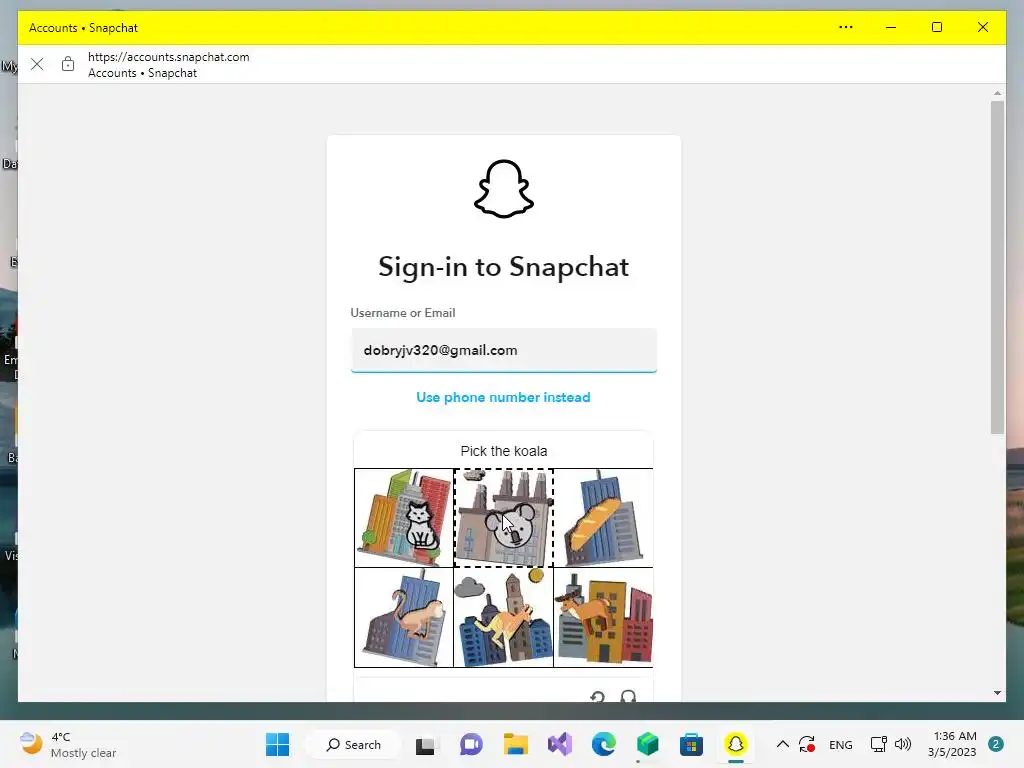Image resolution: width=1024 pixels, height=768 pixels.
Task: Click the Snapchat ghost logo
Action: (504, 189)
